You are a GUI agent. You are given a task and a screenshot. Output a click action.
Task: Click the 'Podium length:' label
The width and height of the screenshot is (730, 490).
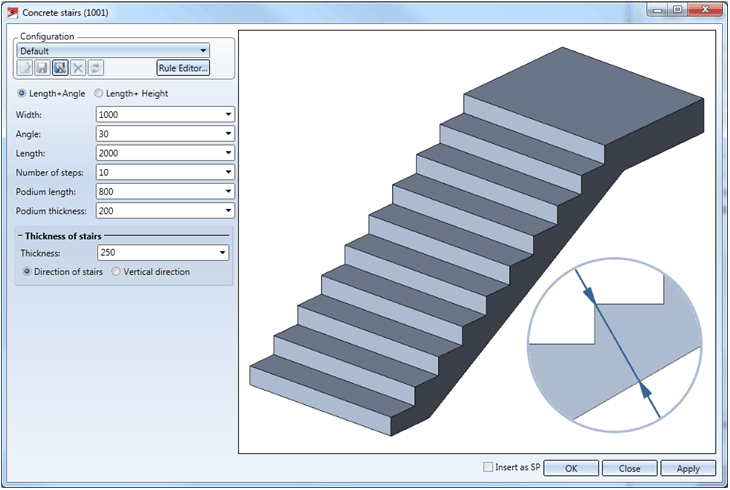(46, 191)
